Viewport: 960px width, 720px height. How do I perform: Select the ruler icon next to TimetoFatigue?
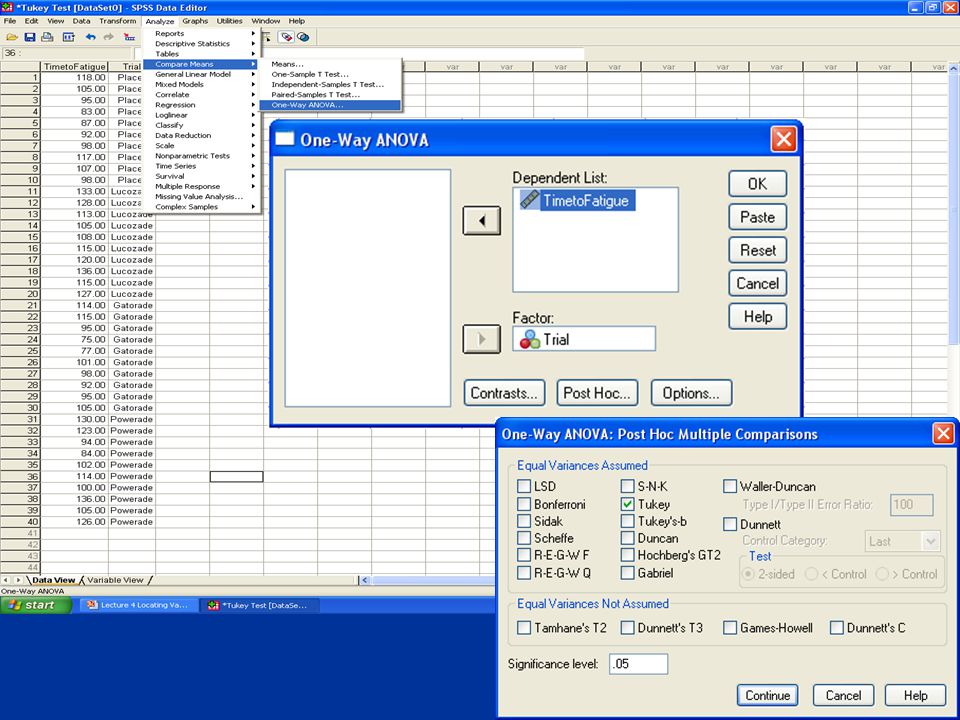tap(530, 200)
